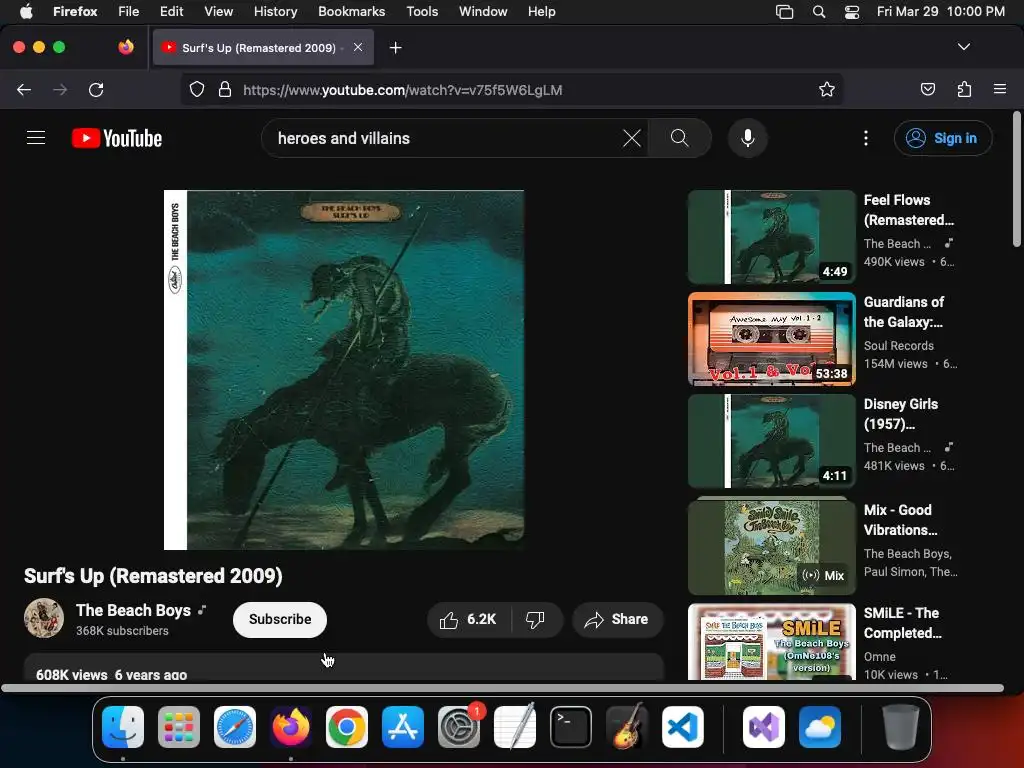This screenshot has width=1024, height=768.
Task: Share the Surf's Up video
Action: point(617,619)
